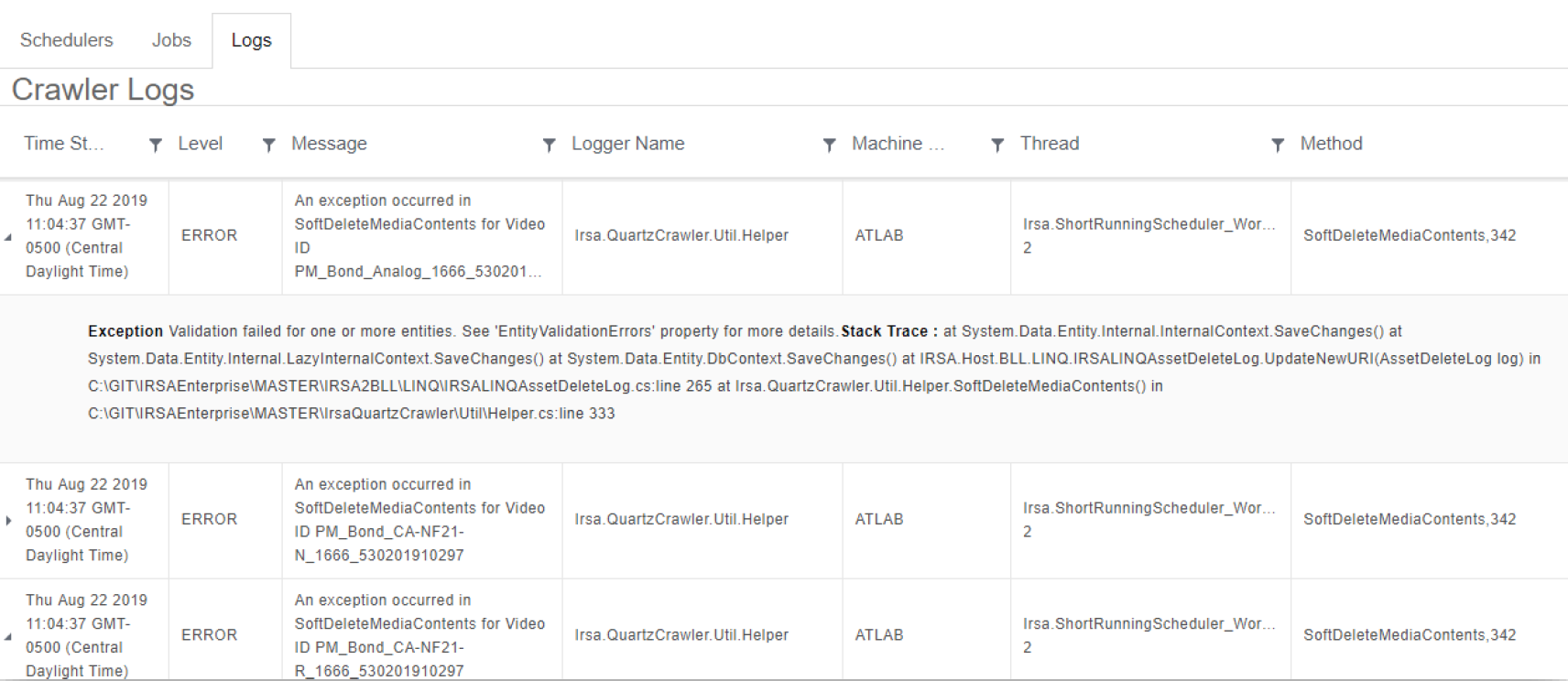Open the Machine column filter icon
The image size is (1568, 681).
(x=997, y=145)
